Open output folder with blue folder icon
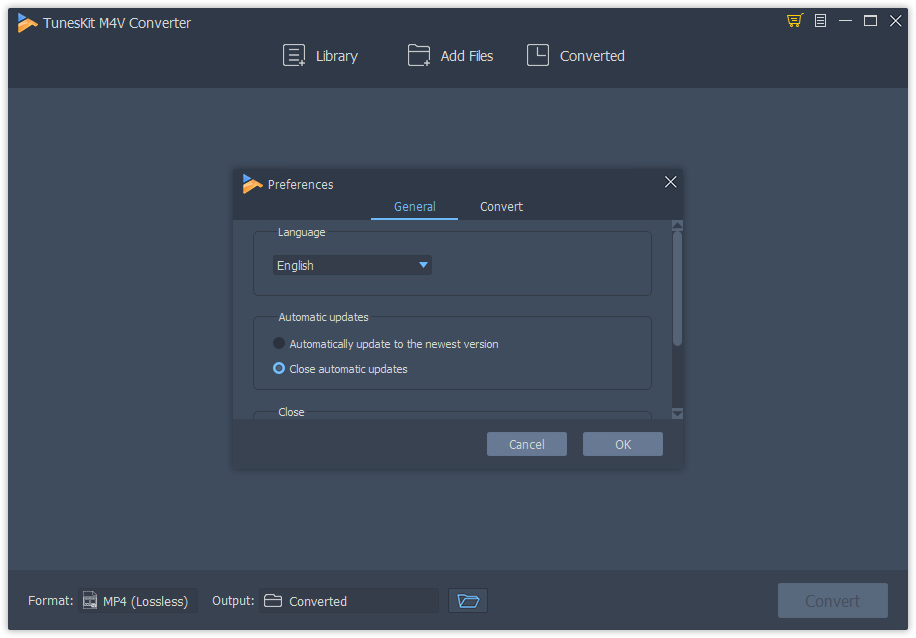Image resolution: width=916 pixels, height=638 pixels. point(468,601)
